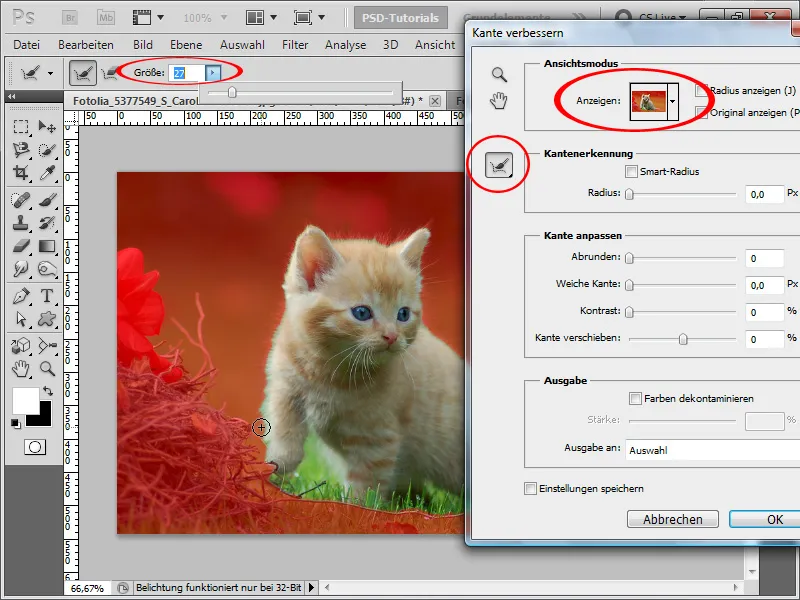Image resolution: width=800 pixels, height=600 pixels.
Task: Select the Pen tool
Action: (x=20, y=295)
